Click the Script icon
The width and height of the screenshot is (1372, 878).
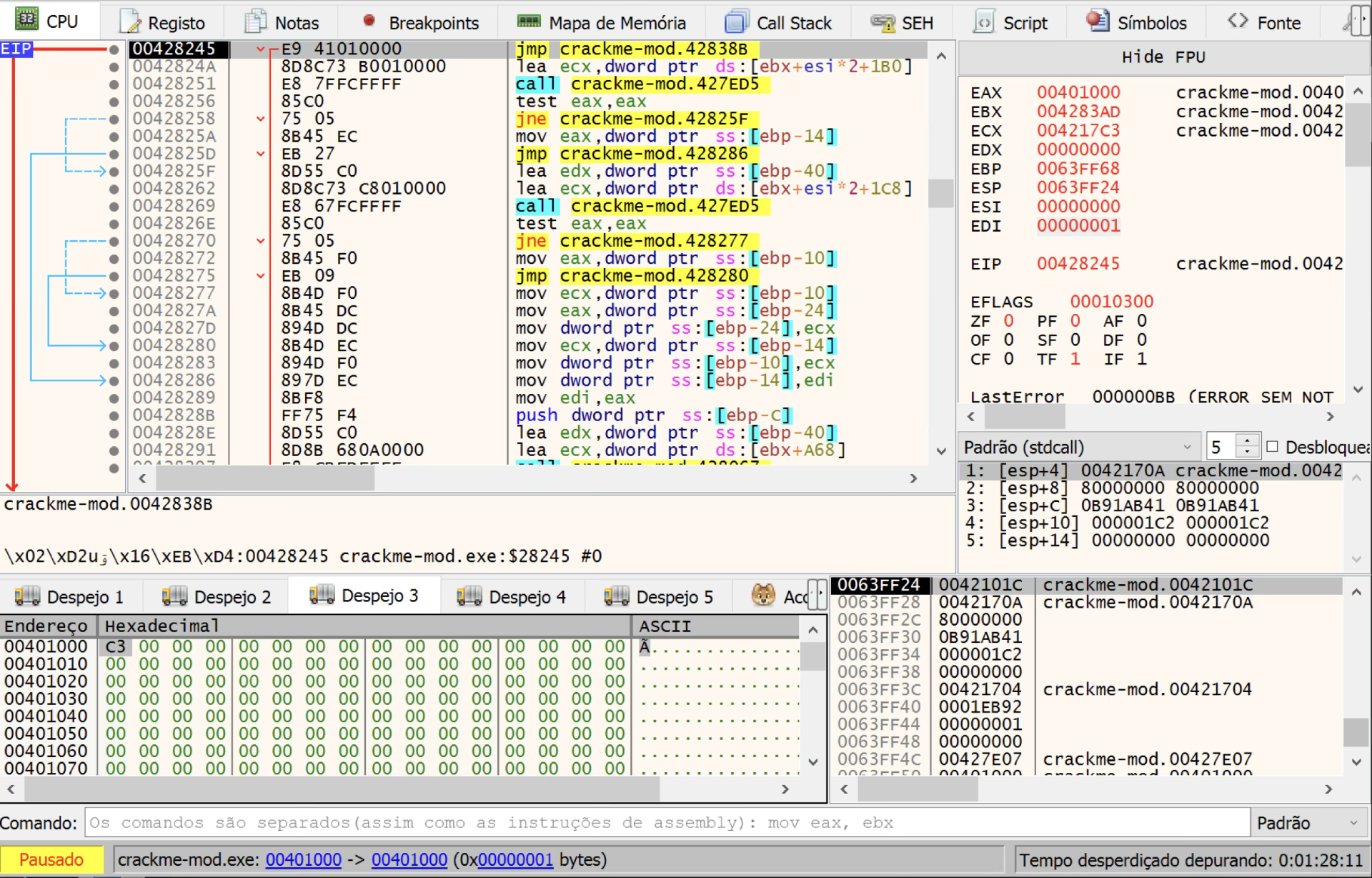tap(985, 21)
